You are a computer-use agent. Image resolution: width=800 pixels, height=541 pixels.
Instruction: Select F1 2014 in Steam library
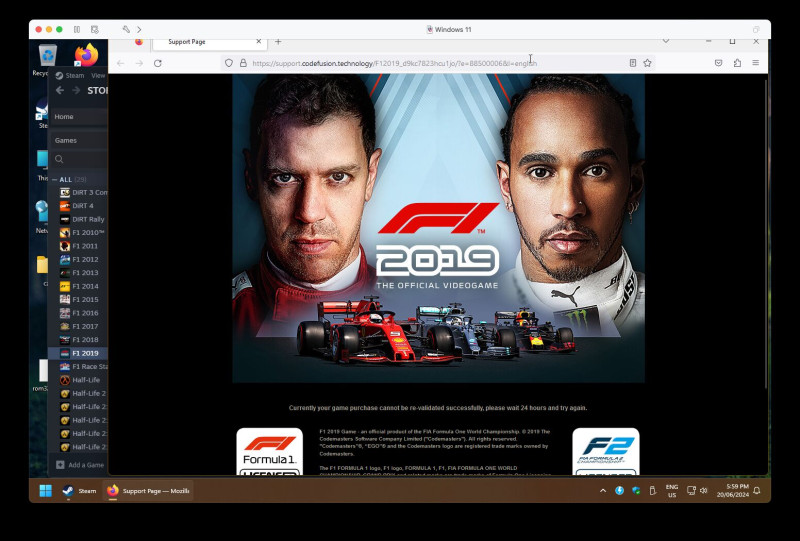click(x=79, y=286)
